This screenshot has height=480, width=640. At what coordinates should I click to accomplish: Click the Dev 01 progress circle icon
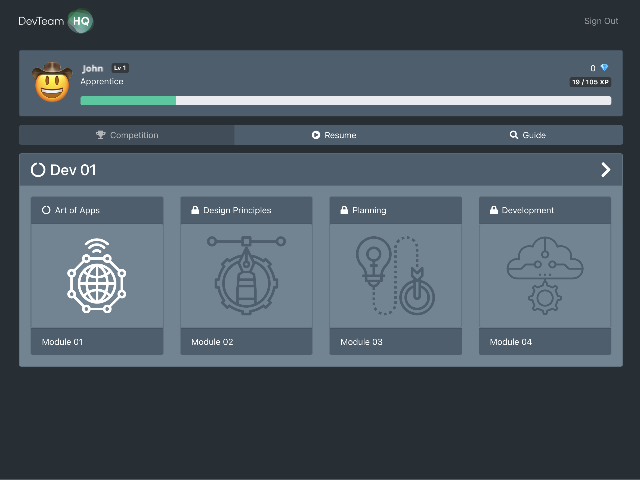pyautogui.click(x=38, y=170)
